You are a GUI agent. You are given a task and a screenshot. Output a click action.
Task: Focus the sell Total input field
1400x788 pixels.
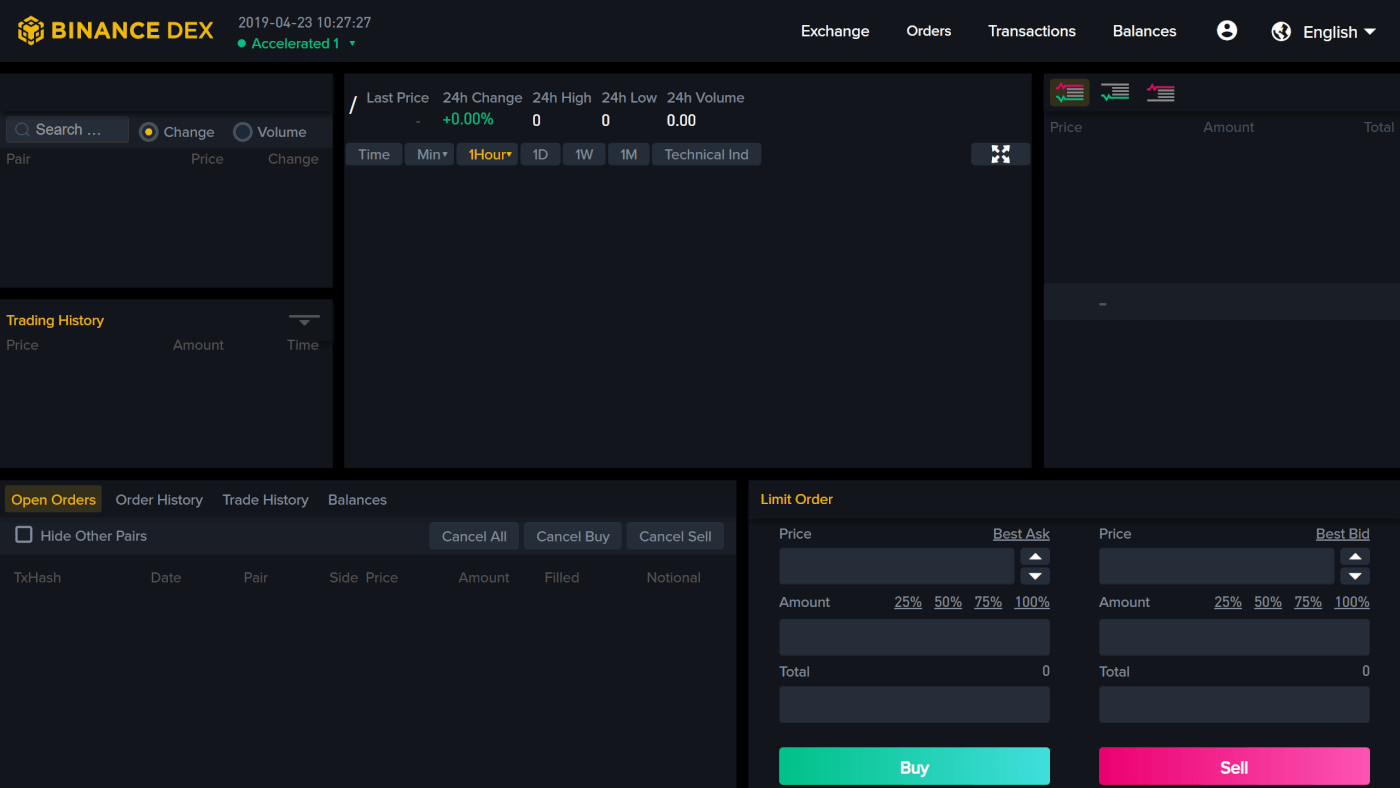click(1234, 704)
